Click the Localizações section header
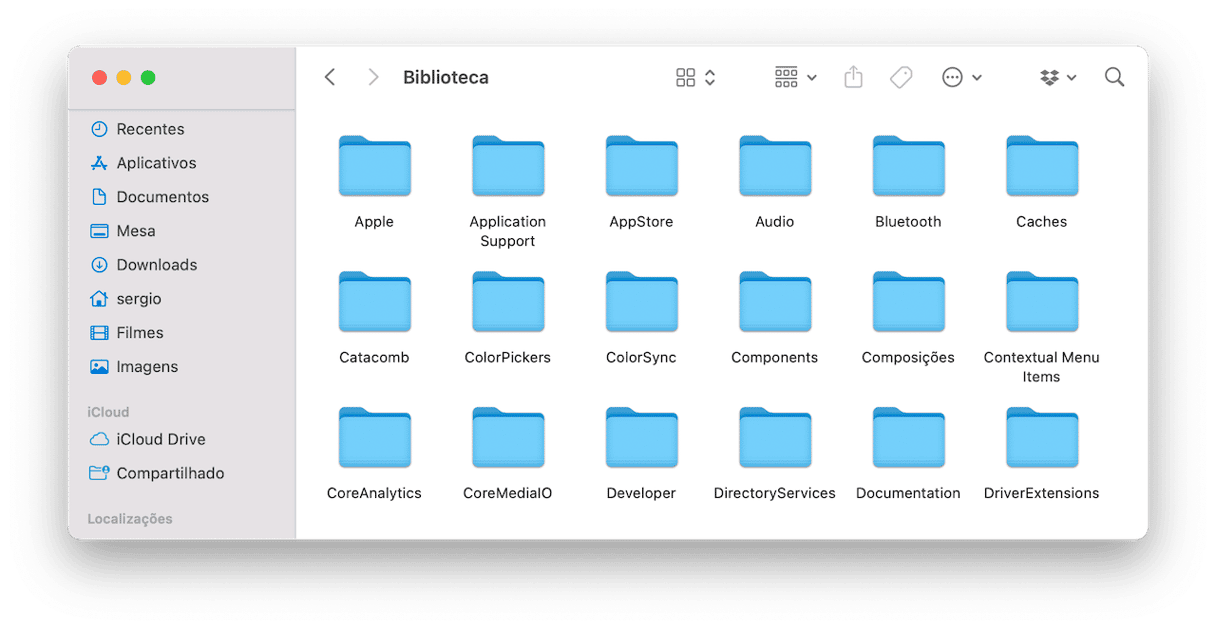 (130, 519)
